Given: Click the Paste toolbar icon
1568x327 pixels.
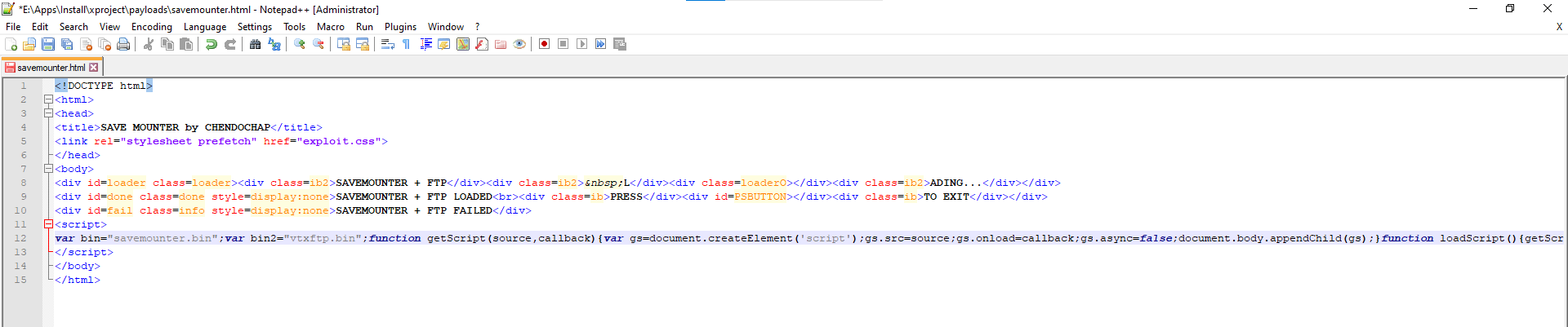Looking at the screenshot, I should coord(186,44).
